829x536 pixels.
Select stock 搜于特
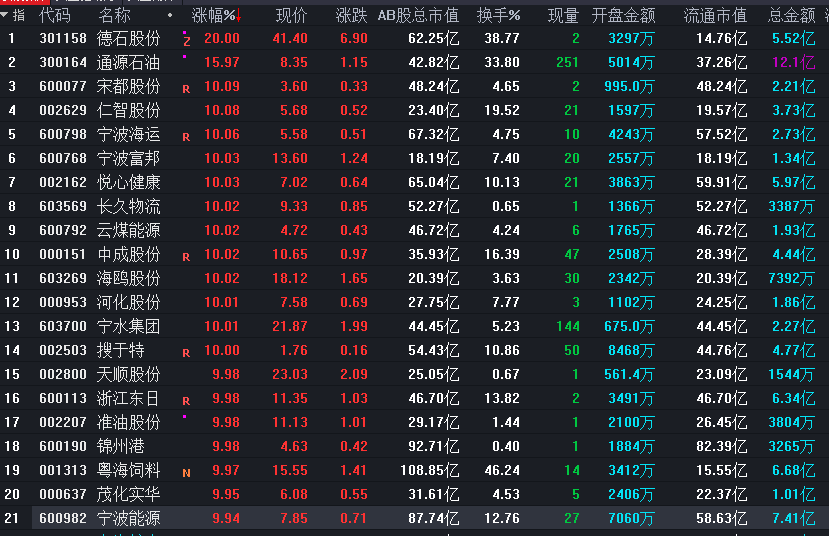(x=121, y=350)
